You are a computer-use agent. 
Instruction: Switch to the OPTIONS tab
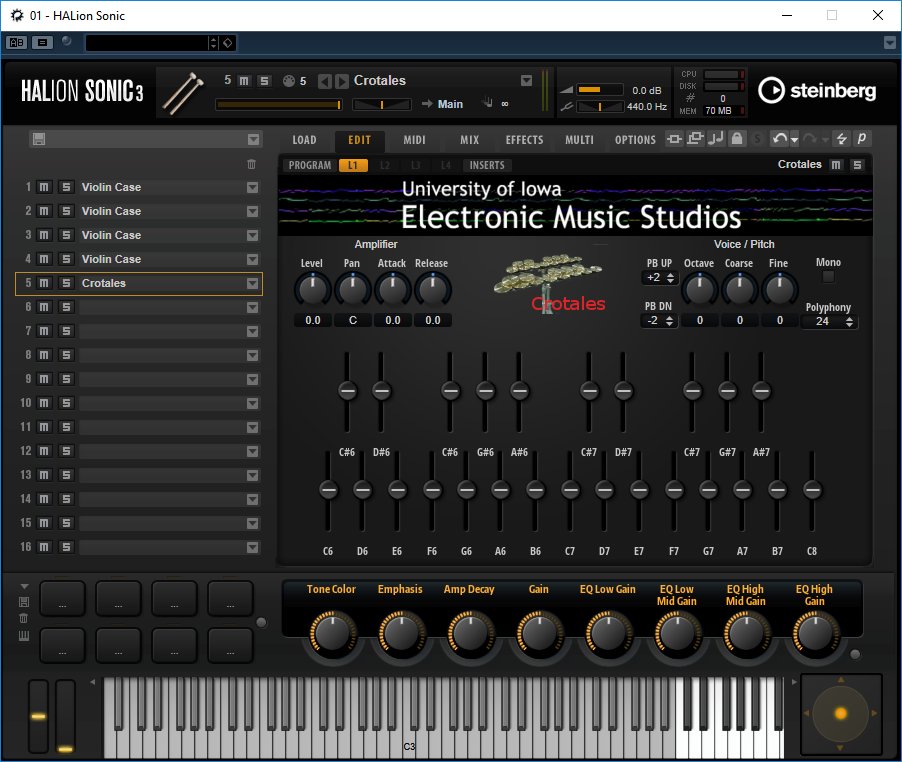pyautogui.click(x=635, y=140)
